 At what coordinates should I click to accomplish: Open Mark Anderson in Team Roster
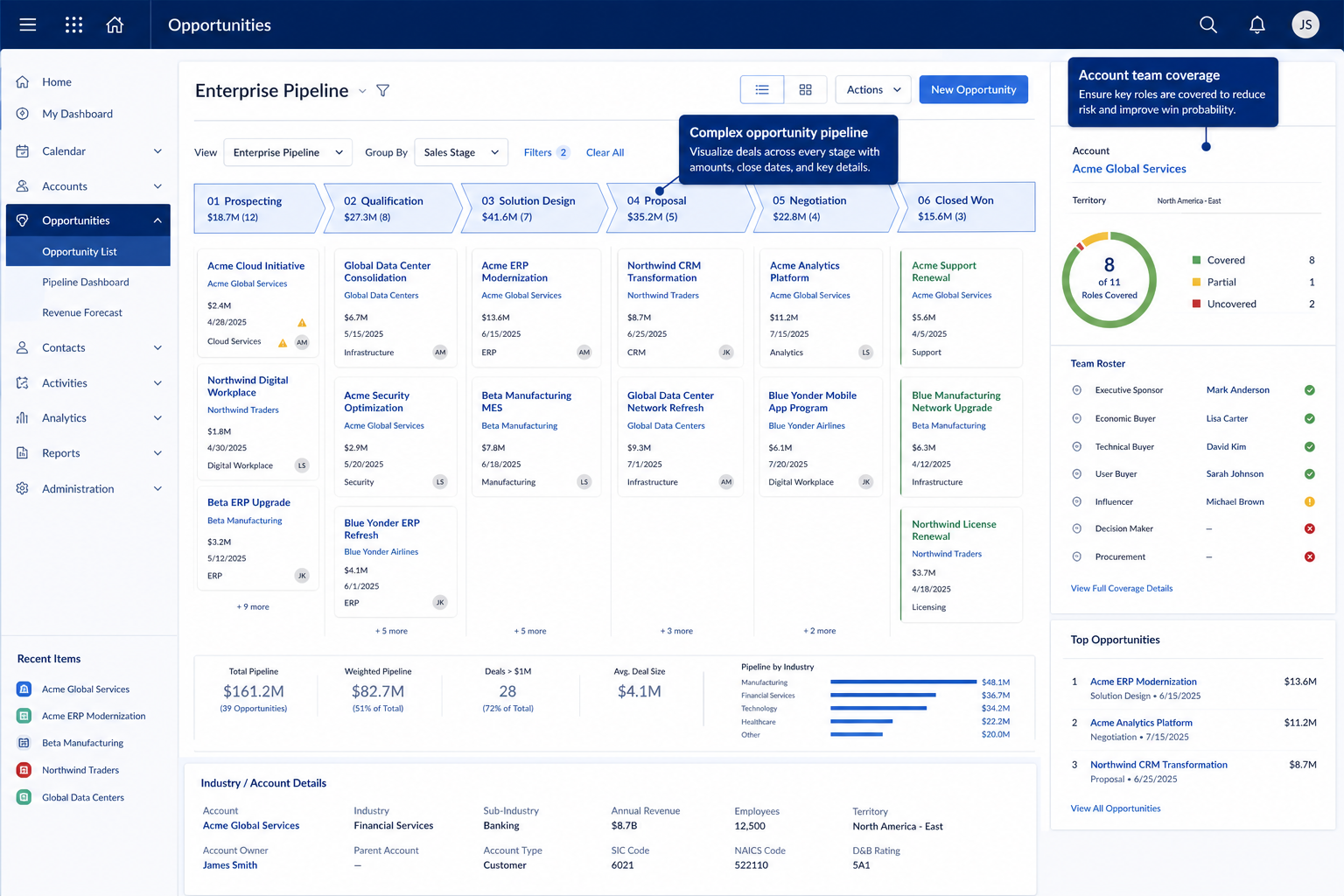pos(1237,390)
